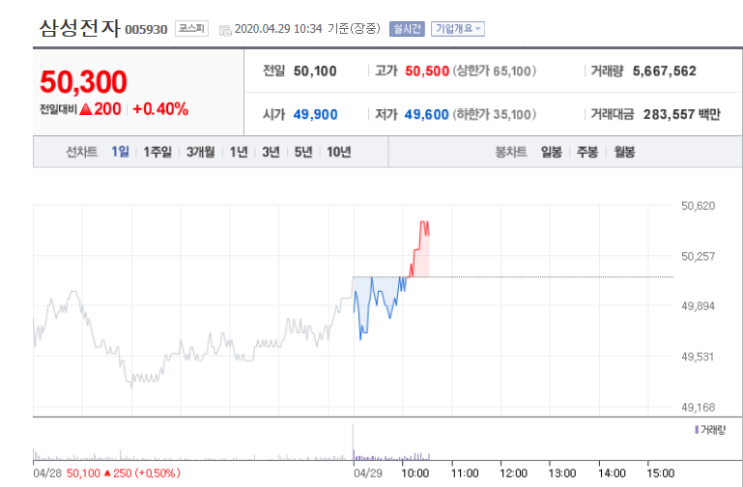
Task: Select the 3년 line chart tab
Action: click(x=271, y=152)
